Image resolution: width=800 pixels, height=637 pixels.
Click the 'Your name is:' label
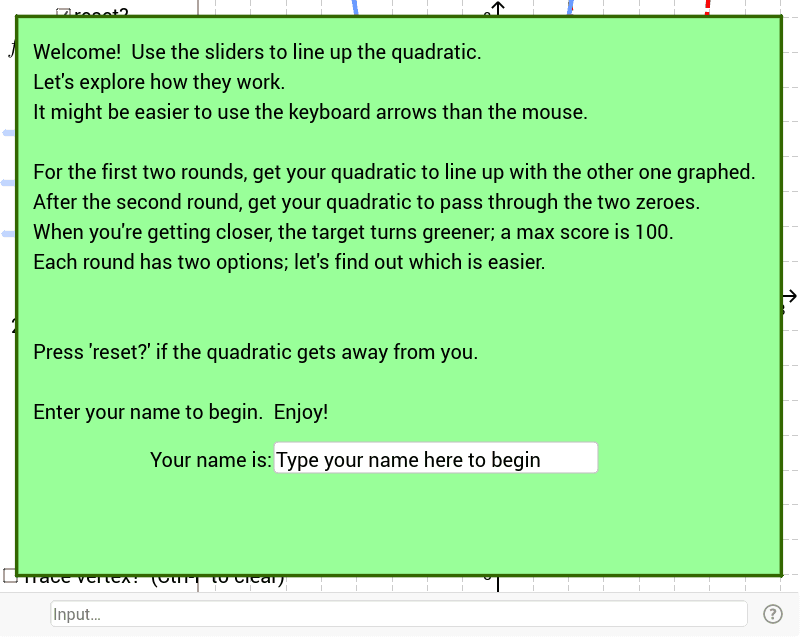click(211, 460)
